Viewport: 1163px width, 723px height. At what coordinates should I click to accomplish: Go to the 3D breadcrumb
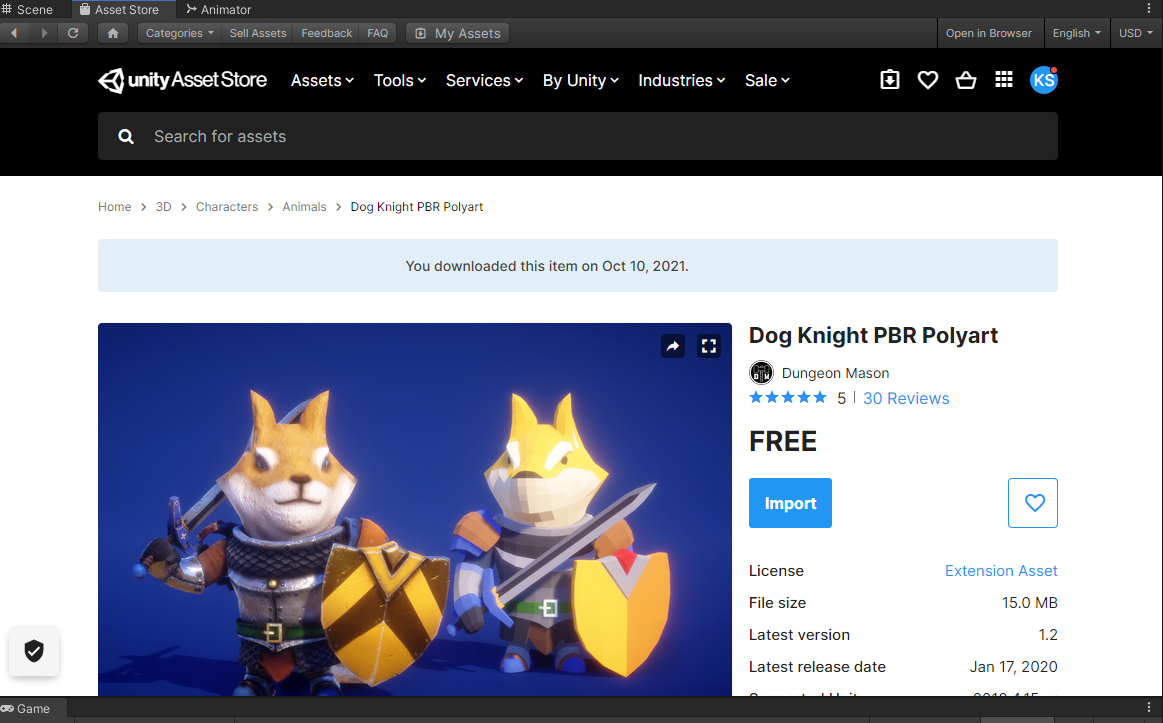click(x=163, y=207)
